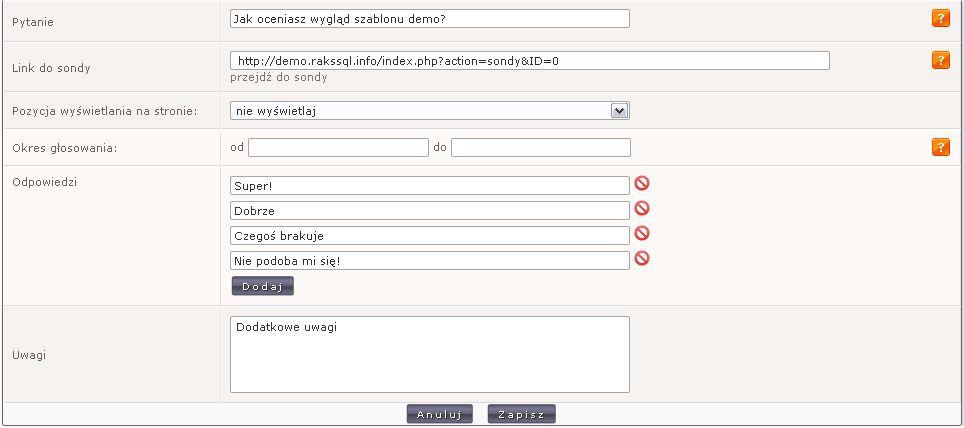Open help icon for Pytanie field
Screen dimensions: 964x428
click(941, 18)
